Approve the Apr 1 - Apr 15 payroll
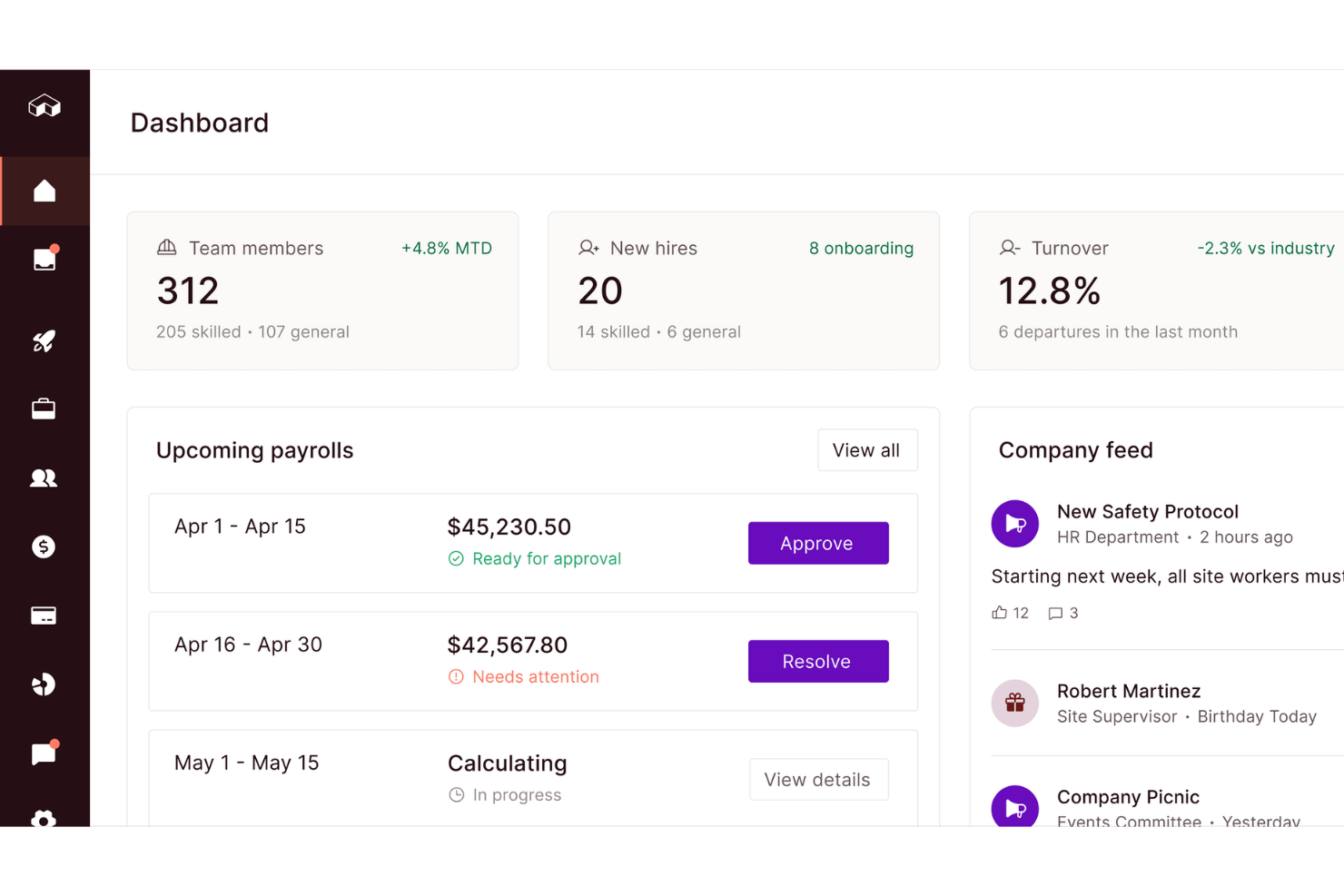Screen dimensions: 1344x896 818,543
